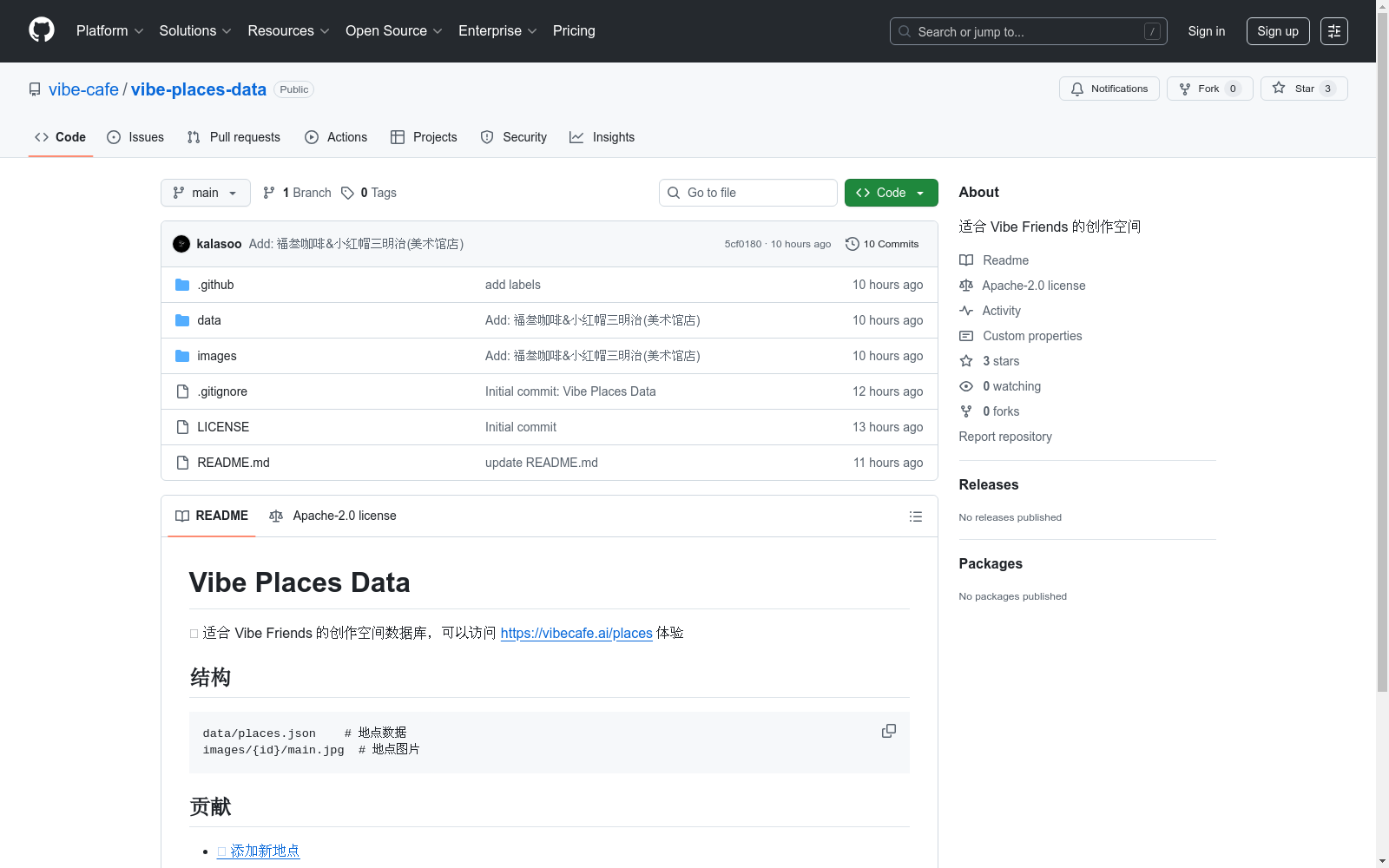This screenshot has width=1389, height=868.
Task: Open the green Code dropdown button
Action: (891, 193)
